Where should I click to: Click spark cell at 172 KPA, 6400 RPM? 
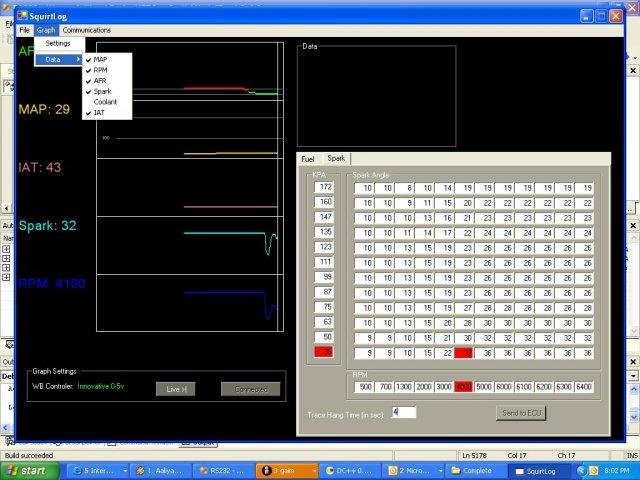[584, 188]
